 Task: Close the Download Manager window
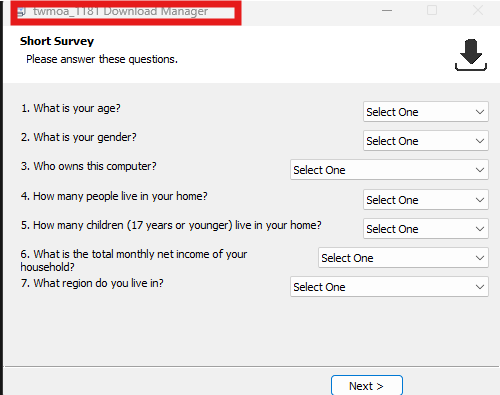pyautogui.click(x=478, y=10)
